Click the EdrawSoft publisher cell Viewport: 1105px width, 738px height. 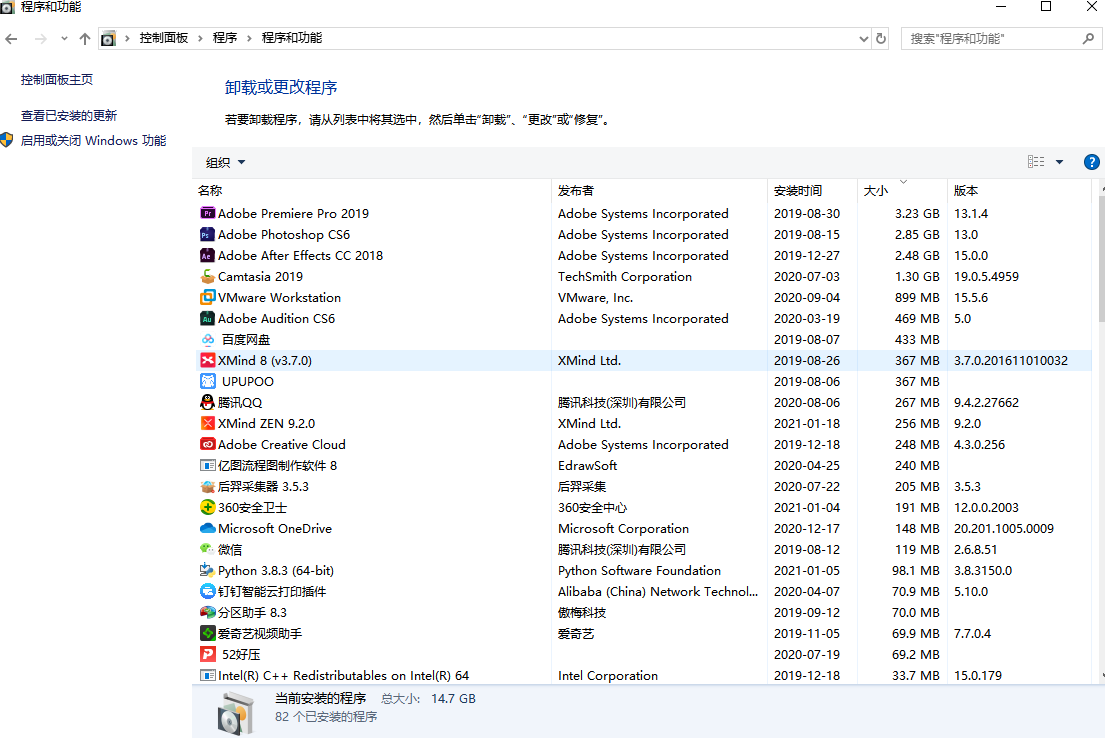click(587, 465)
